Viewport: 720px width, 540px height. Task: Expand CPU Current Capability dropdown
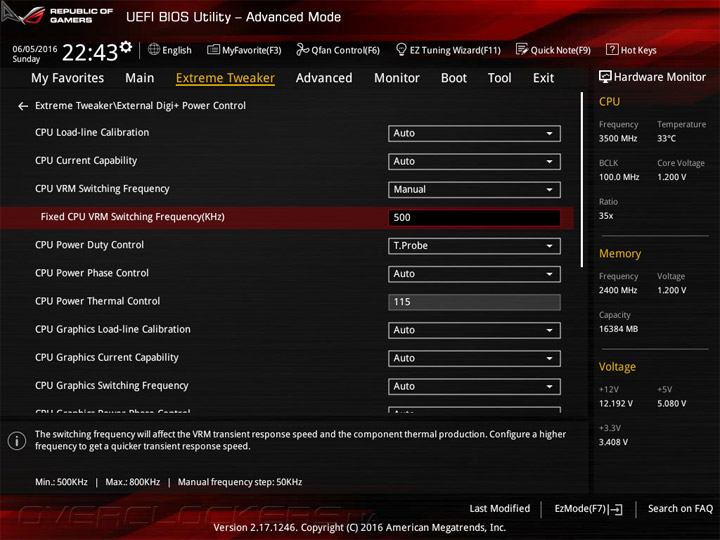(474, 161)
